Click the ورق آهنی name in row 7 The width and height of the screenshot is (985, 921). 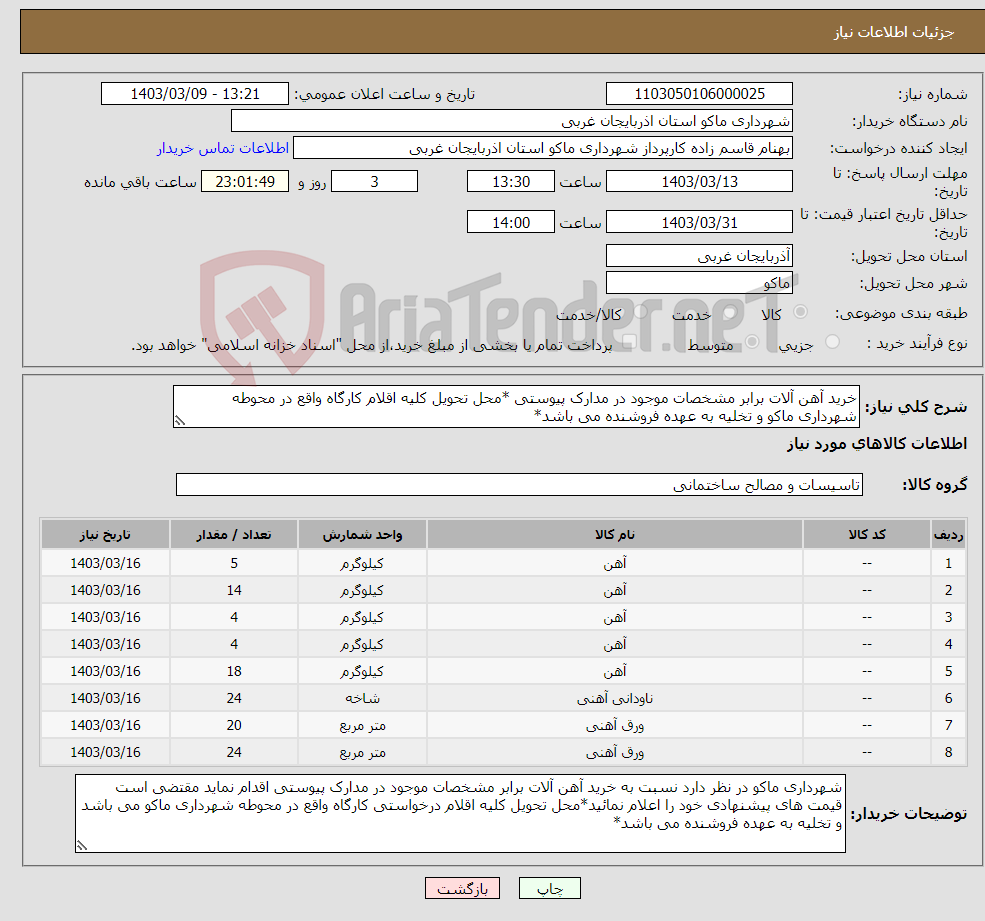pyautogui.click(x=615, y=726)
